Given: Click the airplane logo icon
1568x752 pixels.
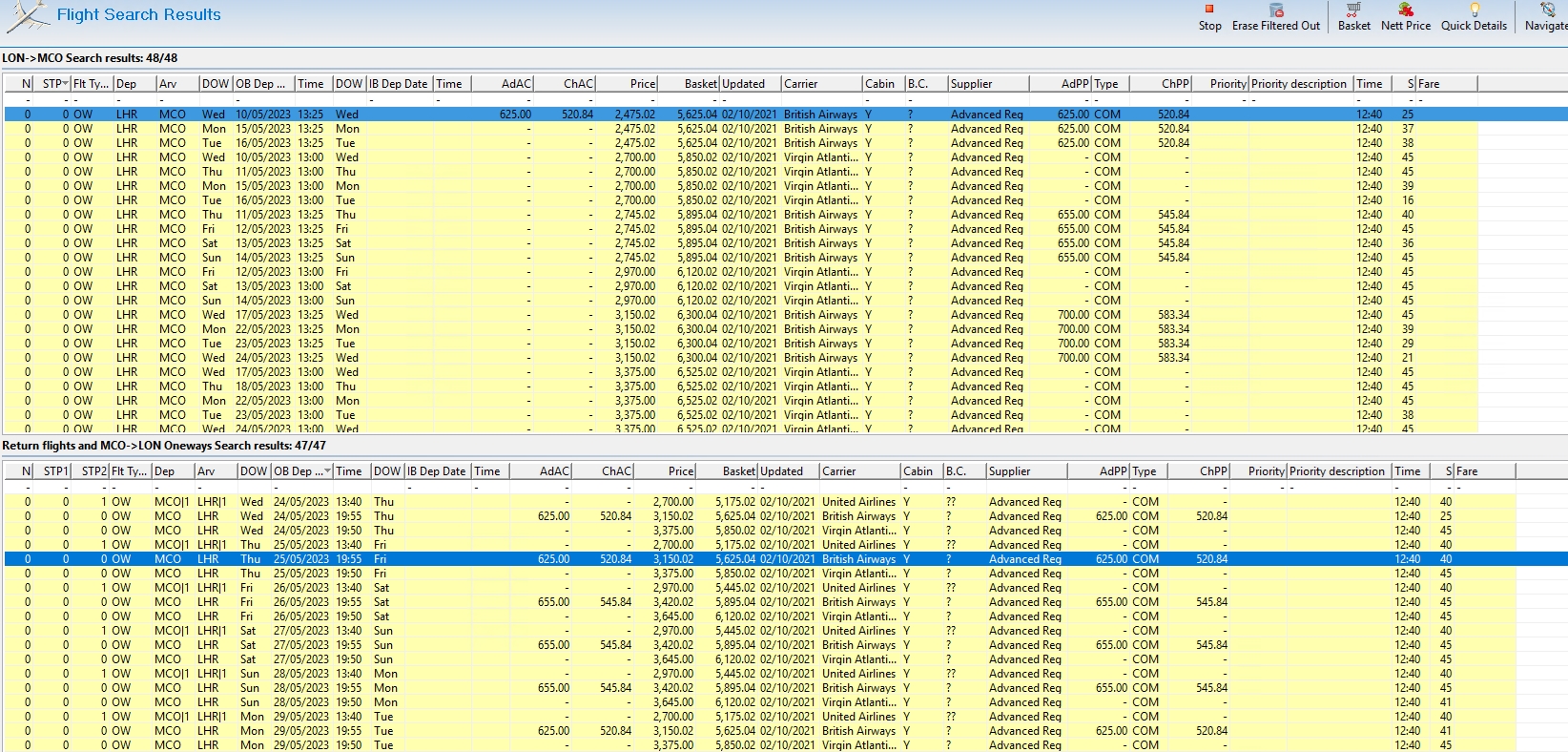Looking at the screenshot, I should tap(27, 16).
